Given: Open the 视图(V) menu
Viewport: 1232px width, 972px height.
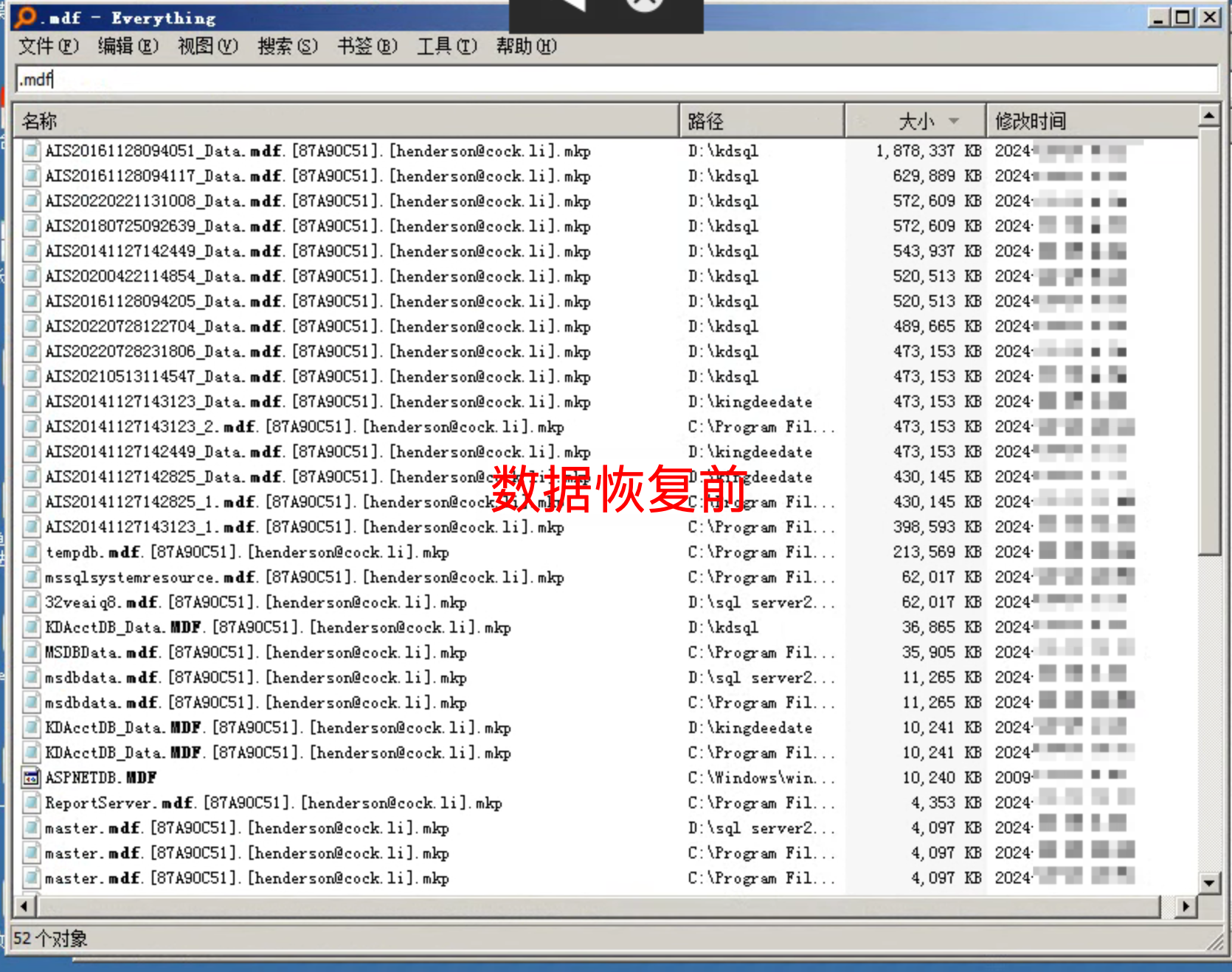Looking at the screenshot, I should click(x=208, y=46).
